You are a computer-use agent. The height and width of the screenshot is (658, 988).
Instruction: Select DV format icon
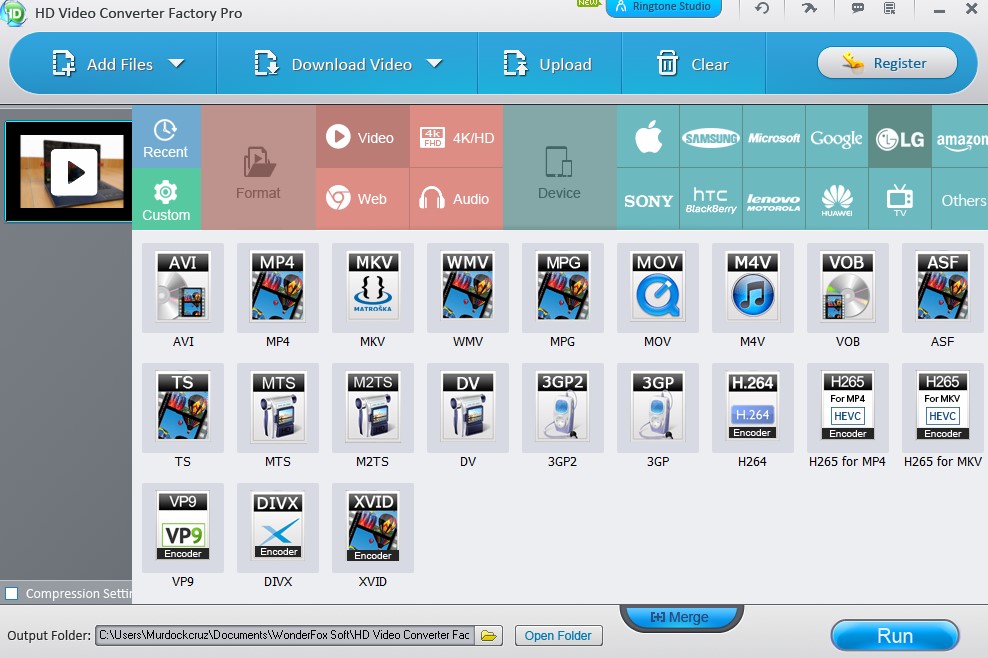(x=468, y=408)
